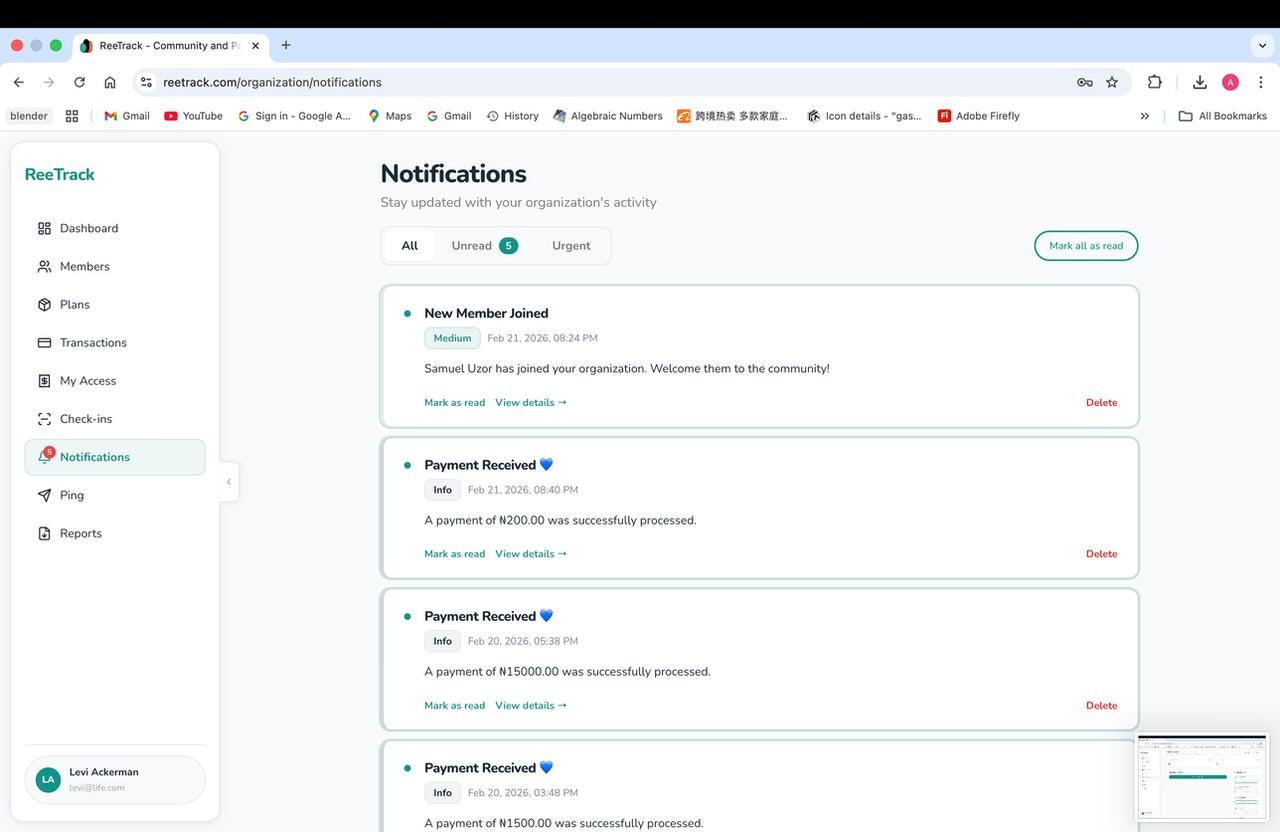Screen dimensions: 1280x832
Task: Open the Ping page
Action: coord(43,494)
